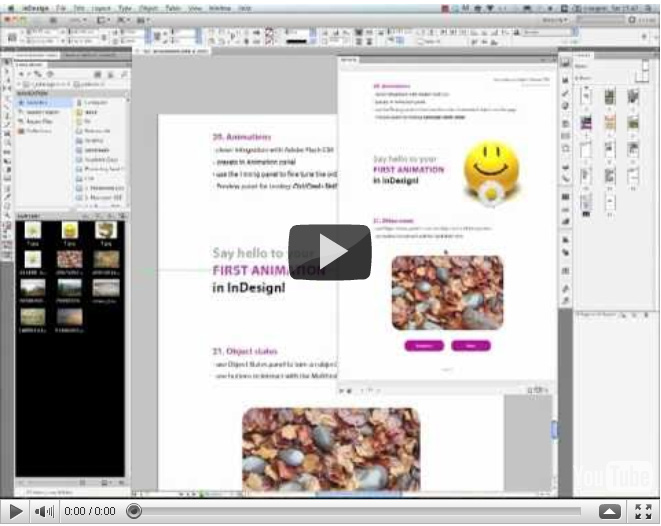Image resolution: width=661 pixels, height=526 pixels.
Task: Click the large play button overlay
Action: (x=330, y=252)
